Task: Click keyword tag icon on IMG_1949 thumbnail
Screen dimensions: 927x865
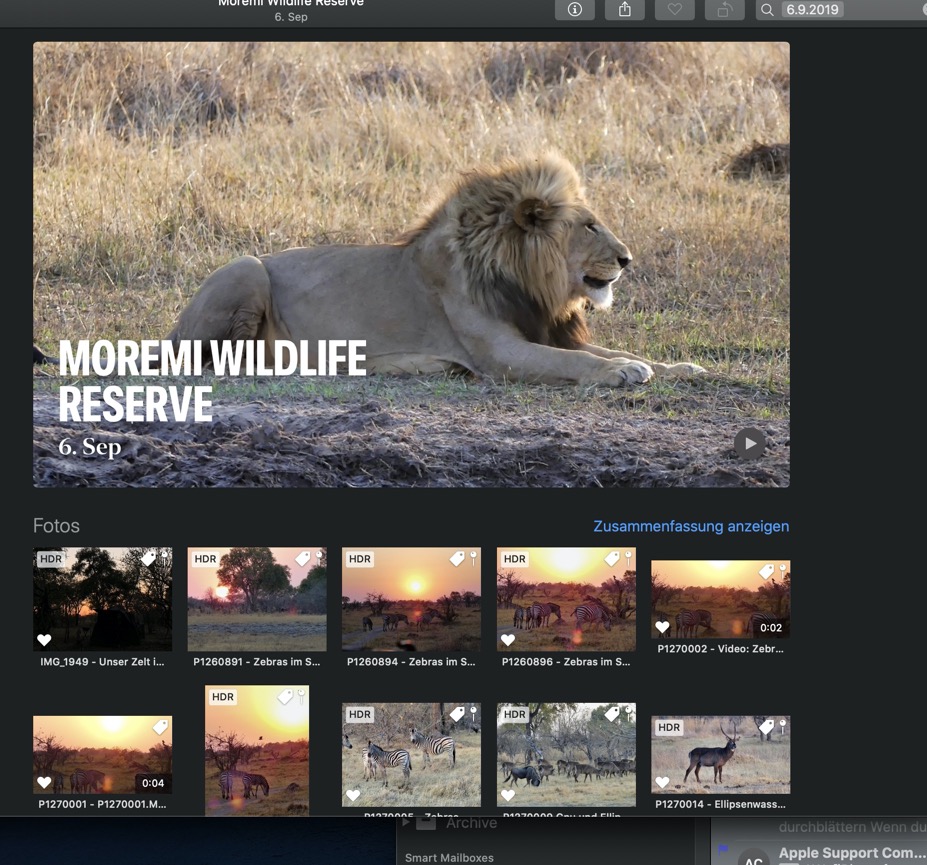Action: 148,559
